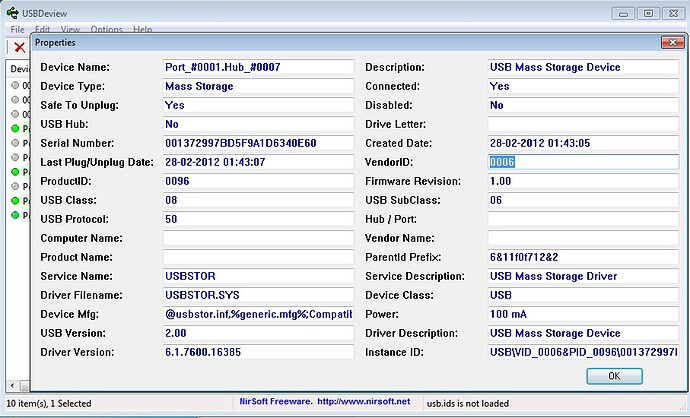Maximize the USBDeview main window
Screen dimensions: 690x418
pyautogui.click(x=648, y=13)
